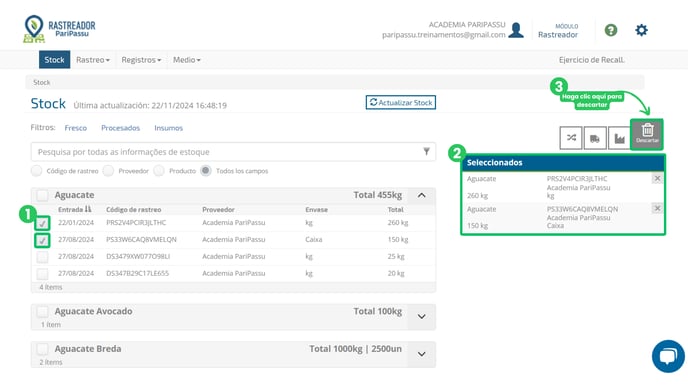Screen dimensions: 688x387
Task: Click the 260 kg total cell
Action: click(x=398, y=223)
